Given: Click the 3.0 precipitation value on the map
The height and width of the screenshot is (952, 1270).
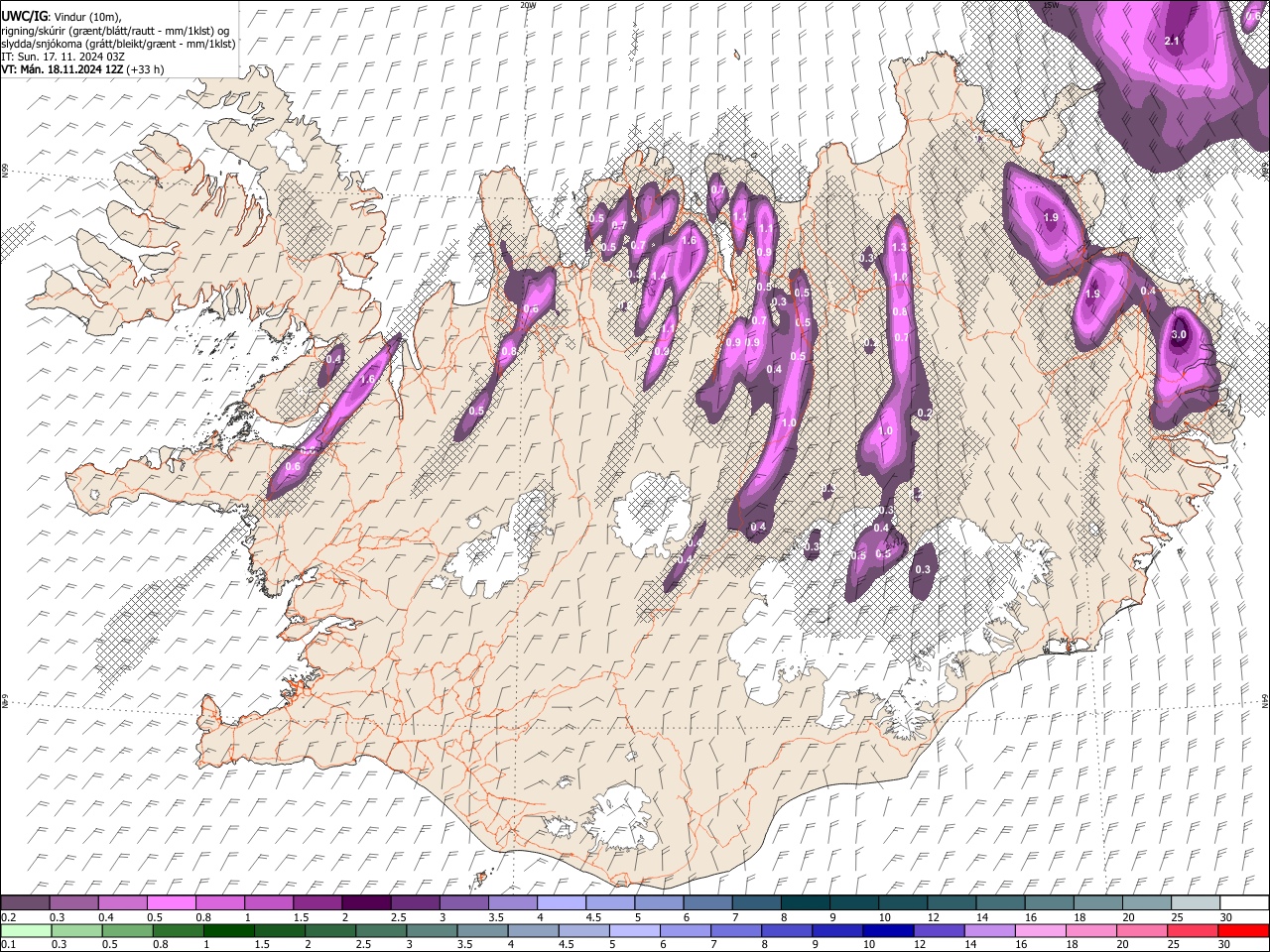Looking at the screenshot, I should [1179, 335].
